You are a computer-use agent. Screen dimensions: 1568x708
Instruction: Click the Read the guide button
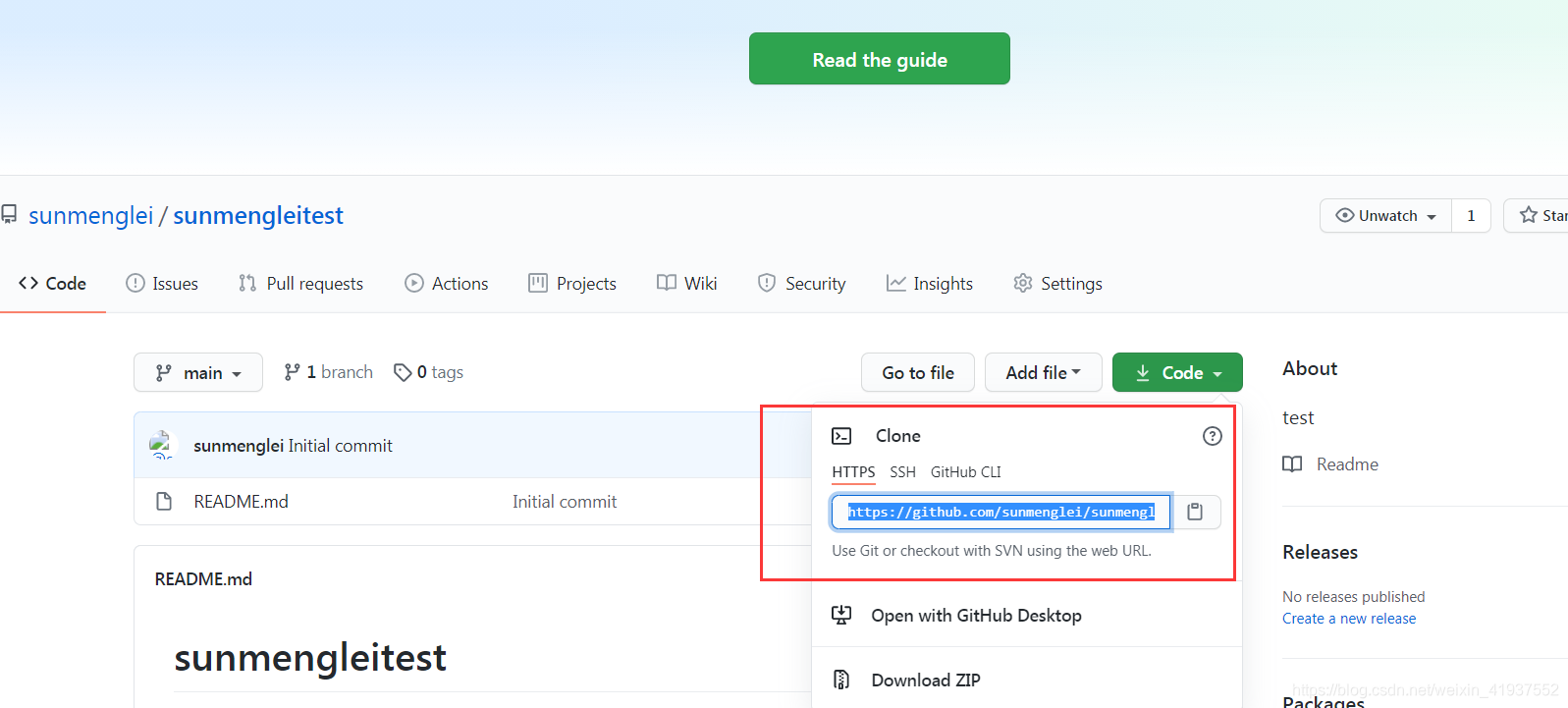tap(879, 59)
